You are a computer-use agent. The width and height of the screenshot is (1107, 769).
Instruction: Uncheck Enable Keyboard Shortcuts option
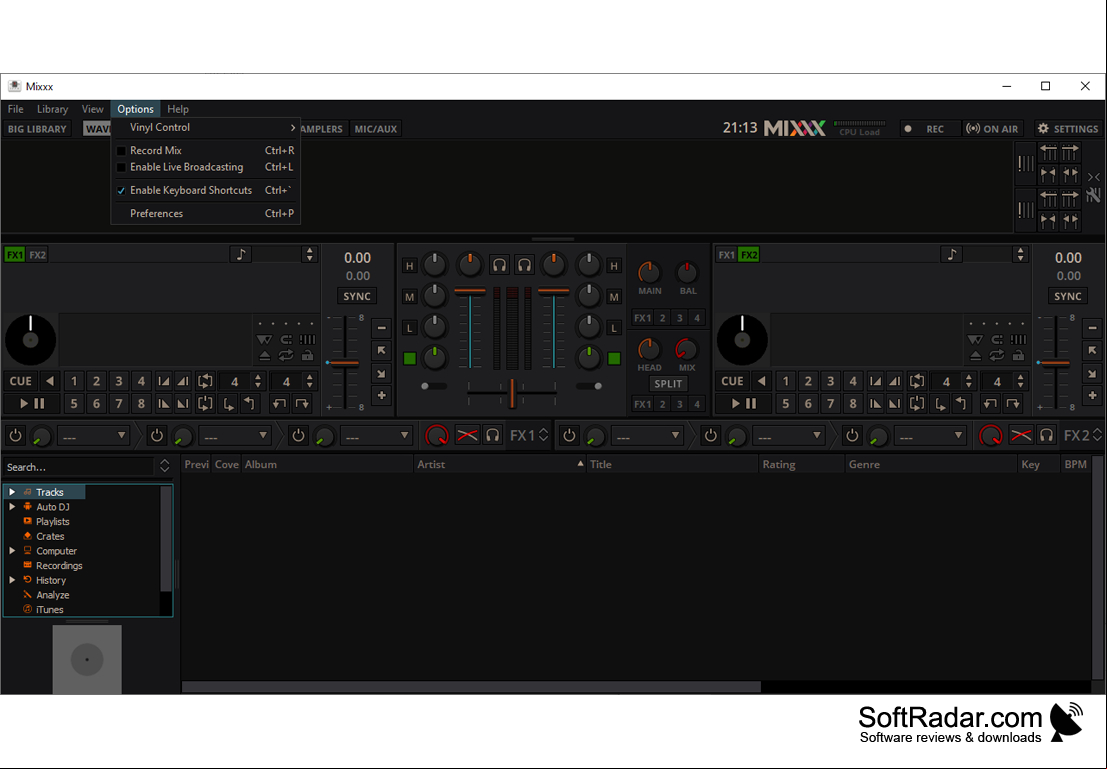[205, 191]
